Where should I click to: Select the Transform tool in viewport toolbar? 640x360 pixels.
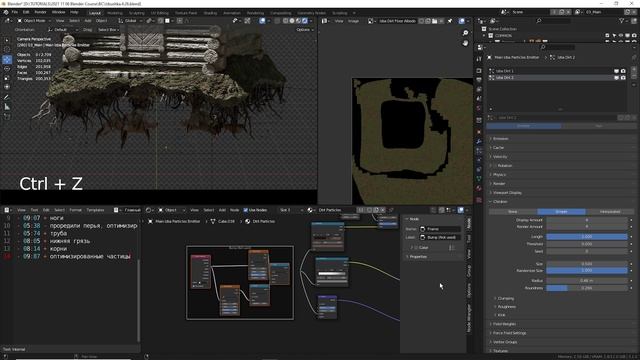[x=7, y=87]
